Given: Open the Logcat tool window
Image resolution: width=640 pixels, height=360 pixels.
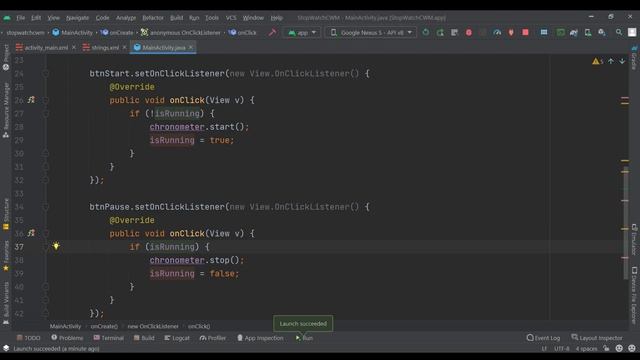Looking at the screenshot, I should pyautogui.click(x=177, y=338).
